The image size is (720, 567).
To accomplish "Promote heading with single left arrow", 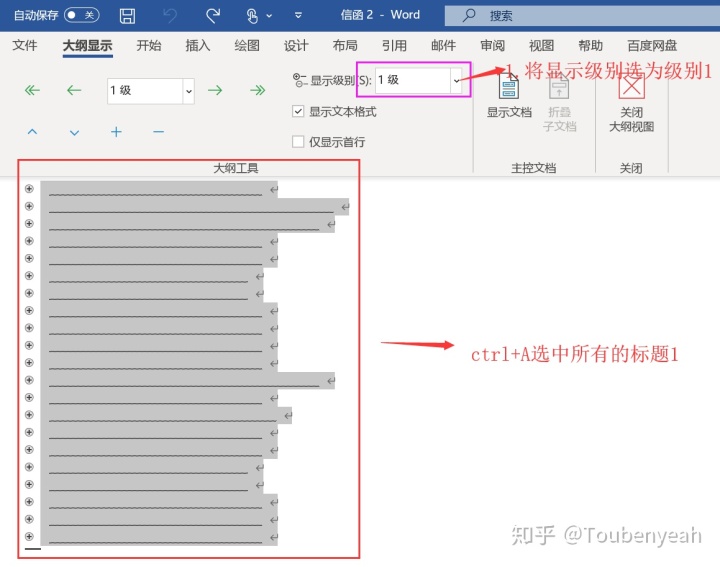I will tap(74, 90).
